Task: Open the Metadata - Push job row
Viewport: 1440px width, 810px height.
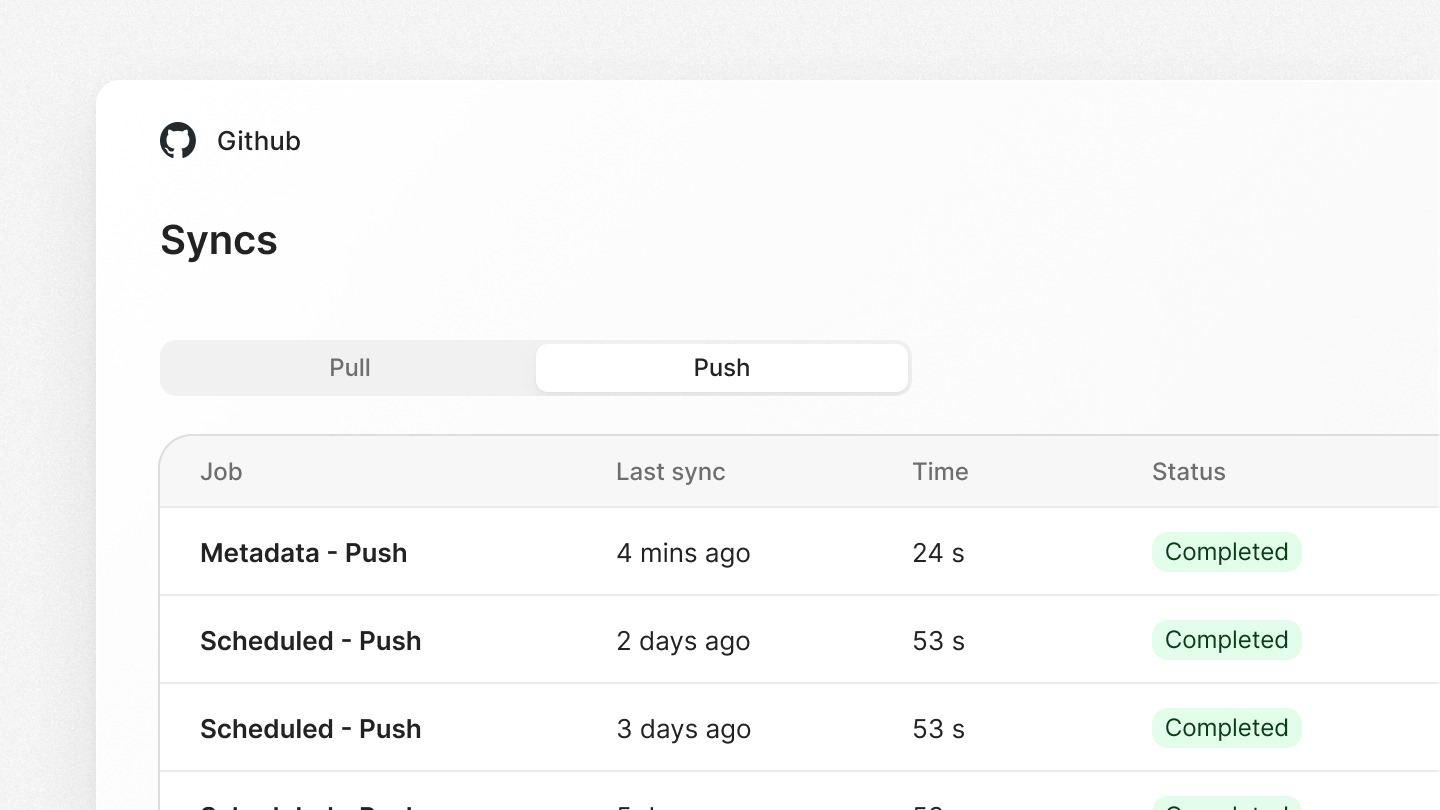Action: tap(303, 553)
